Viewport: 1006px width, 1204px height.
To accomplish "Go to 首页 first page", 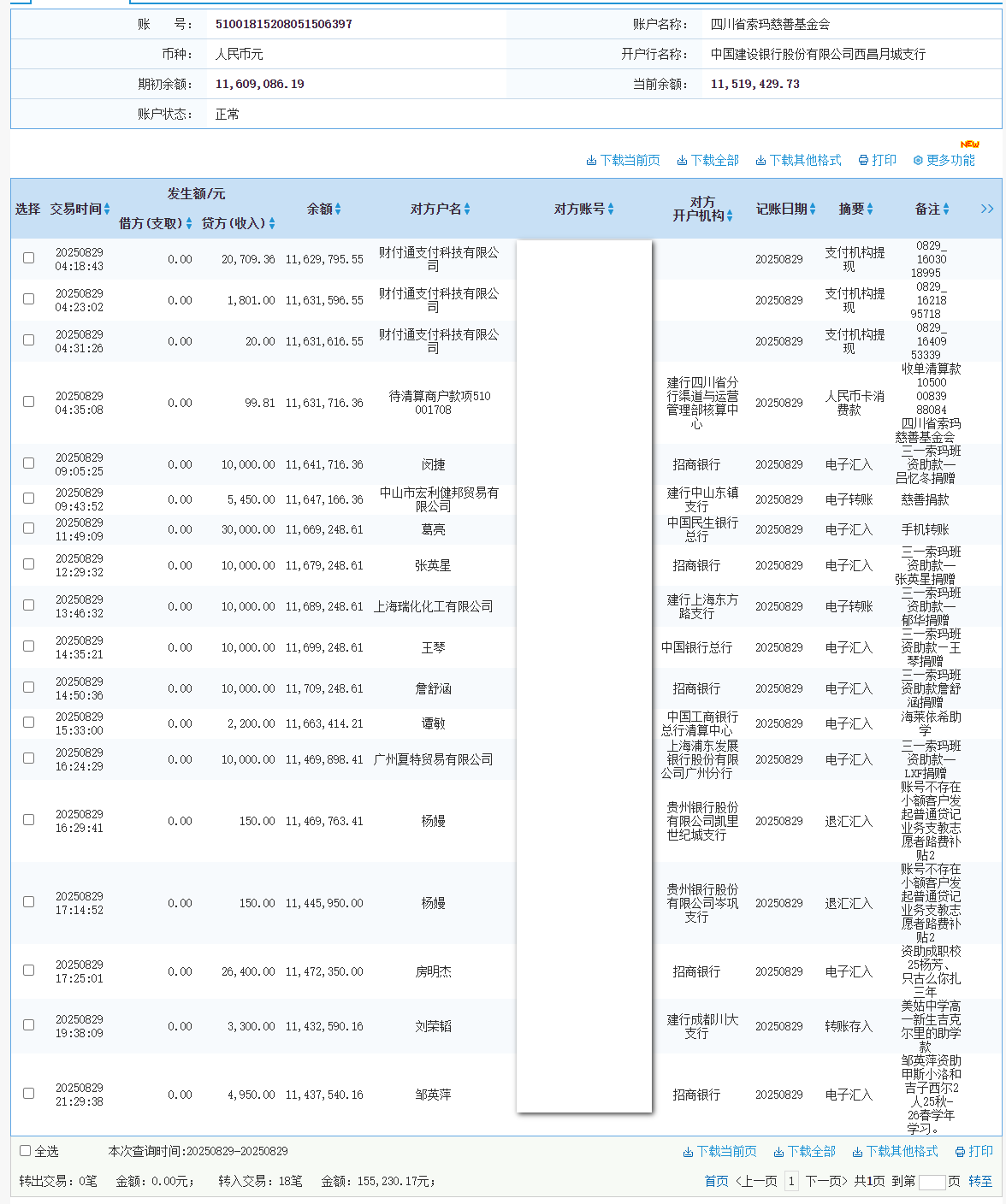I will click(x=717, y=1181).
